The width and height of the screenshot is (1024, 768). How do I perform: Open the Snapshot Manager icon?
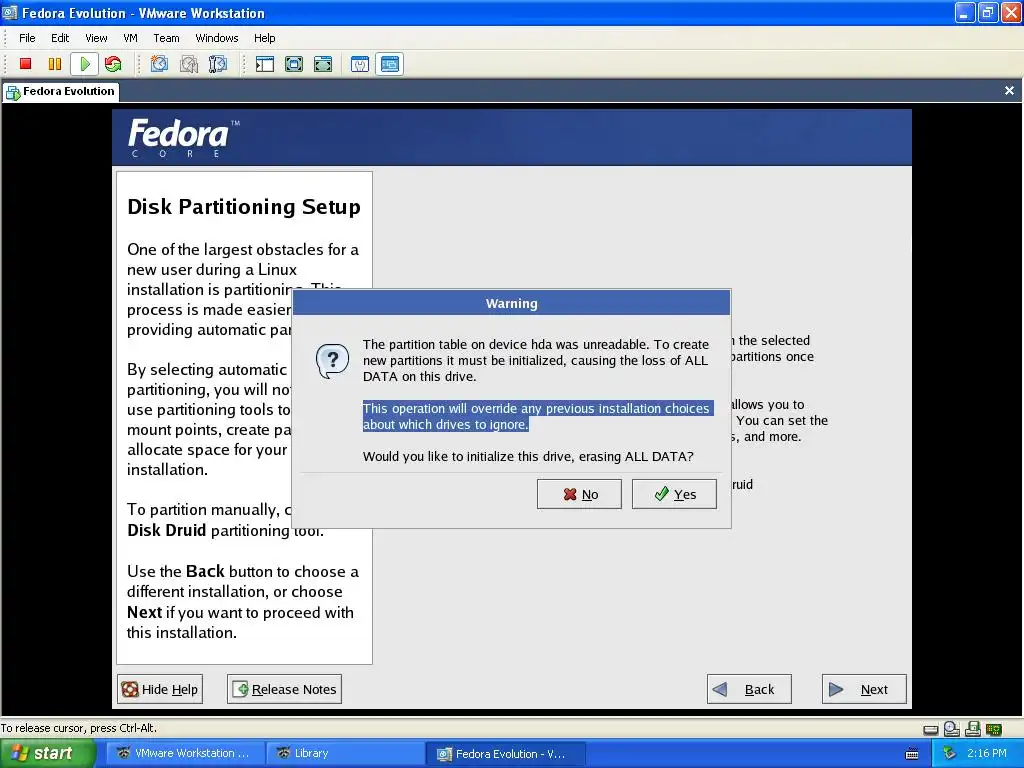218,64
